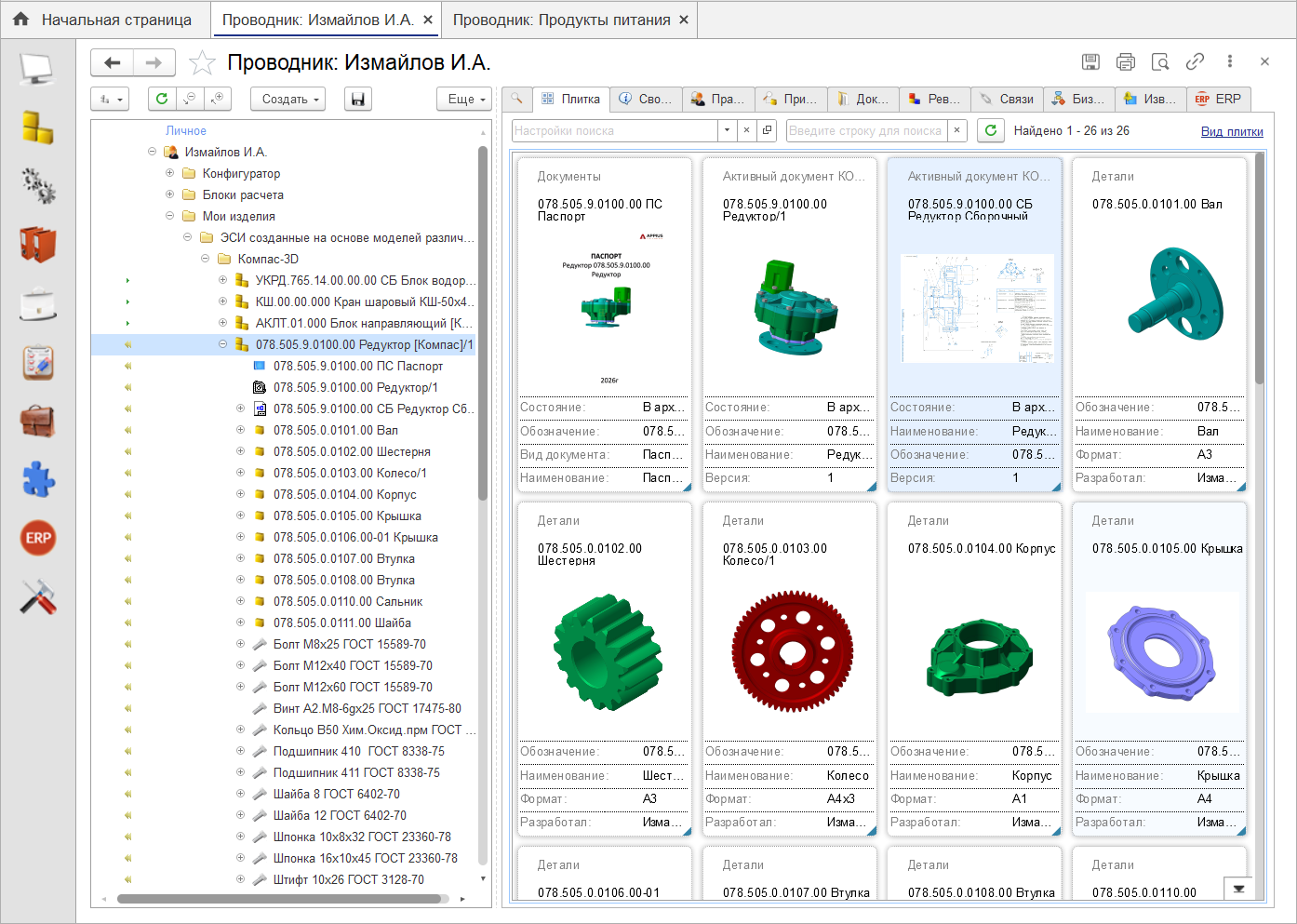Expand the Конфигуратор folder
The width and height of the screenshot is (1297, 924).
click(x=169, y=172)
